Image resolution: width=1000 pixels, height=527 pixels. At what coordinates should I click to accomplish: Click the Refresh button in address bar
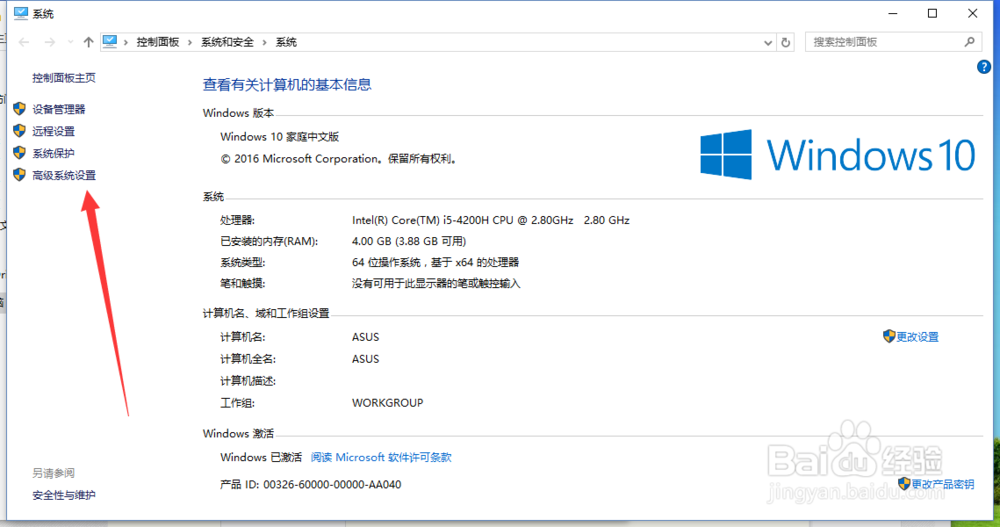pos(786,43)
